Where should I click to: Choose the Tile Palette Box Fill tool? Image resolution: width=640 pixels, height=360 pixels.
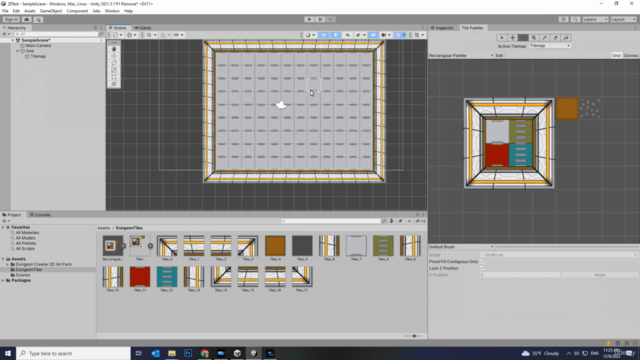[x=533, y=38]
